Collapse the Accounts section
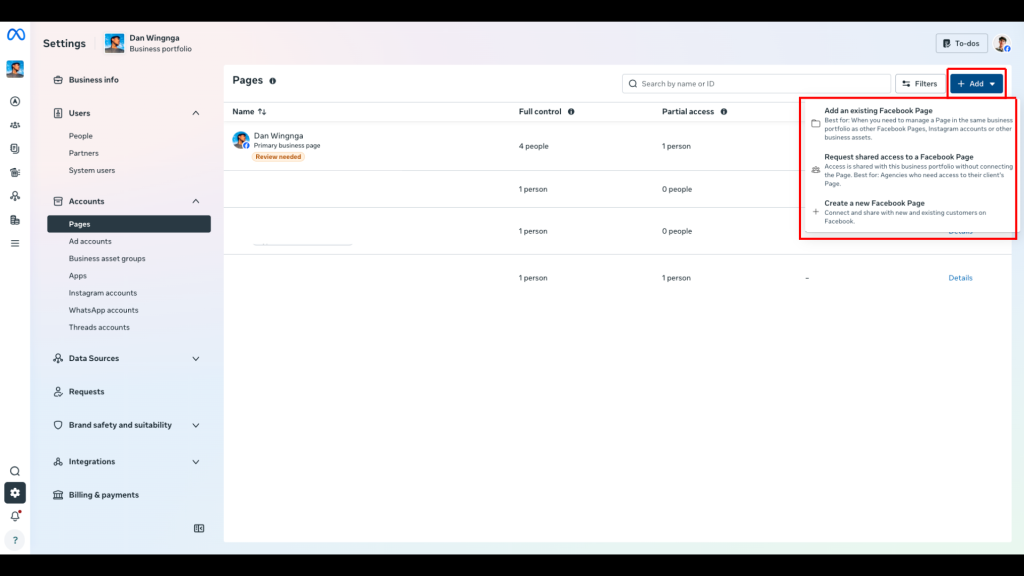Viewport: 1024px width, 576px height. (195, 201)
